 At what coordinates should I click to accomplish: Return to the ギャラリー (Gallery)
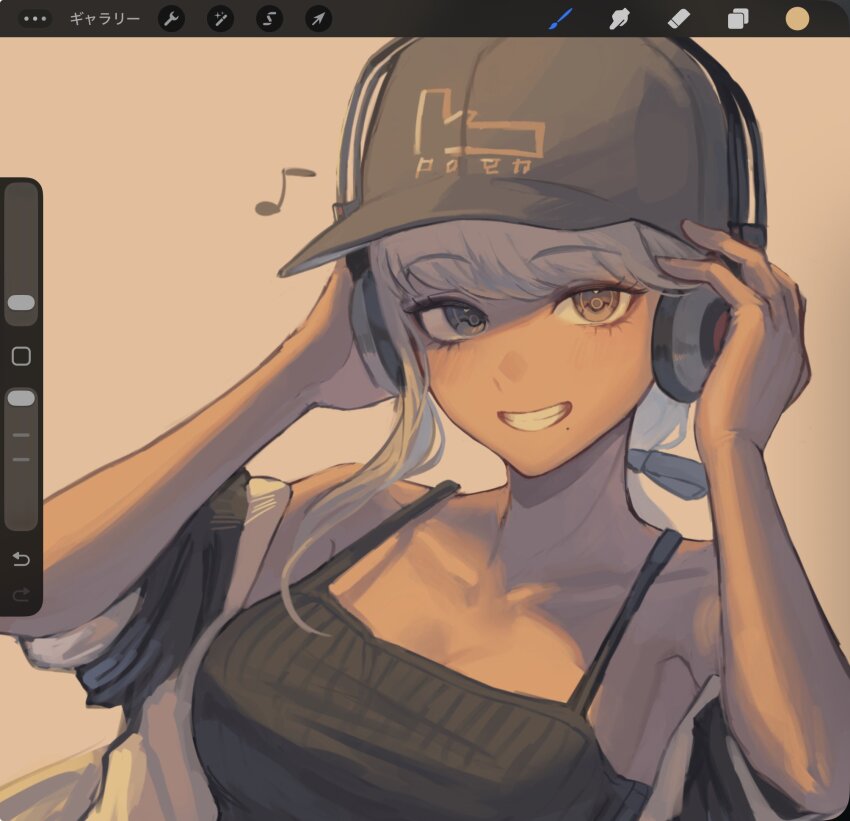click(103, 17)
